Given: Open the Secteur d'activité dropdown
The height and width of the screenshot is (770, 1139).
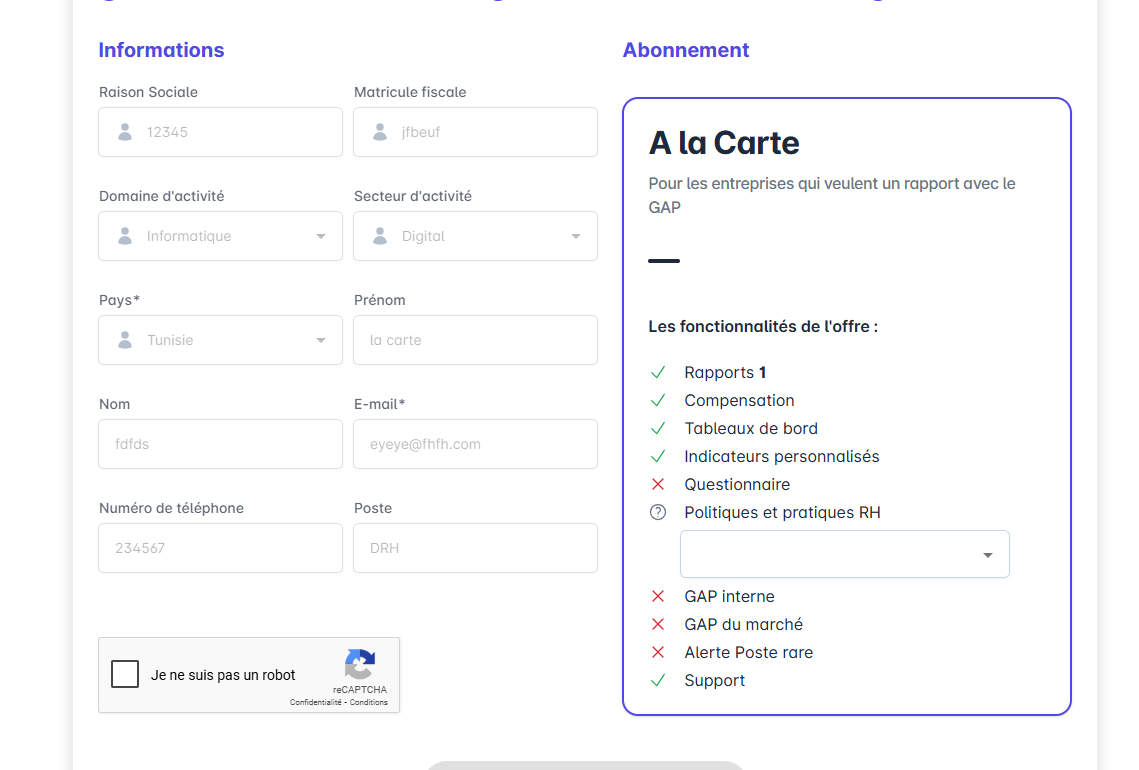Looking at the screenshot, I should coord(576,236).
